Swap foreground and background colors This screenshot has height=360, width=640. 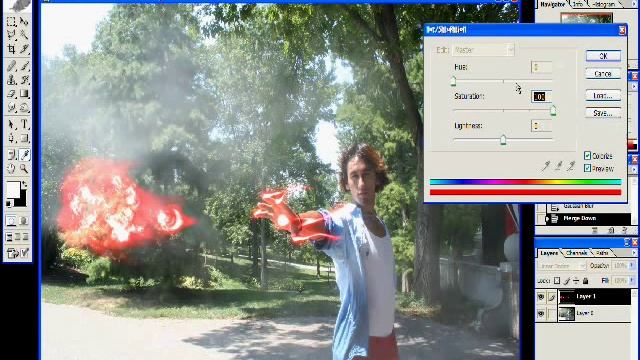pos(25,184)
